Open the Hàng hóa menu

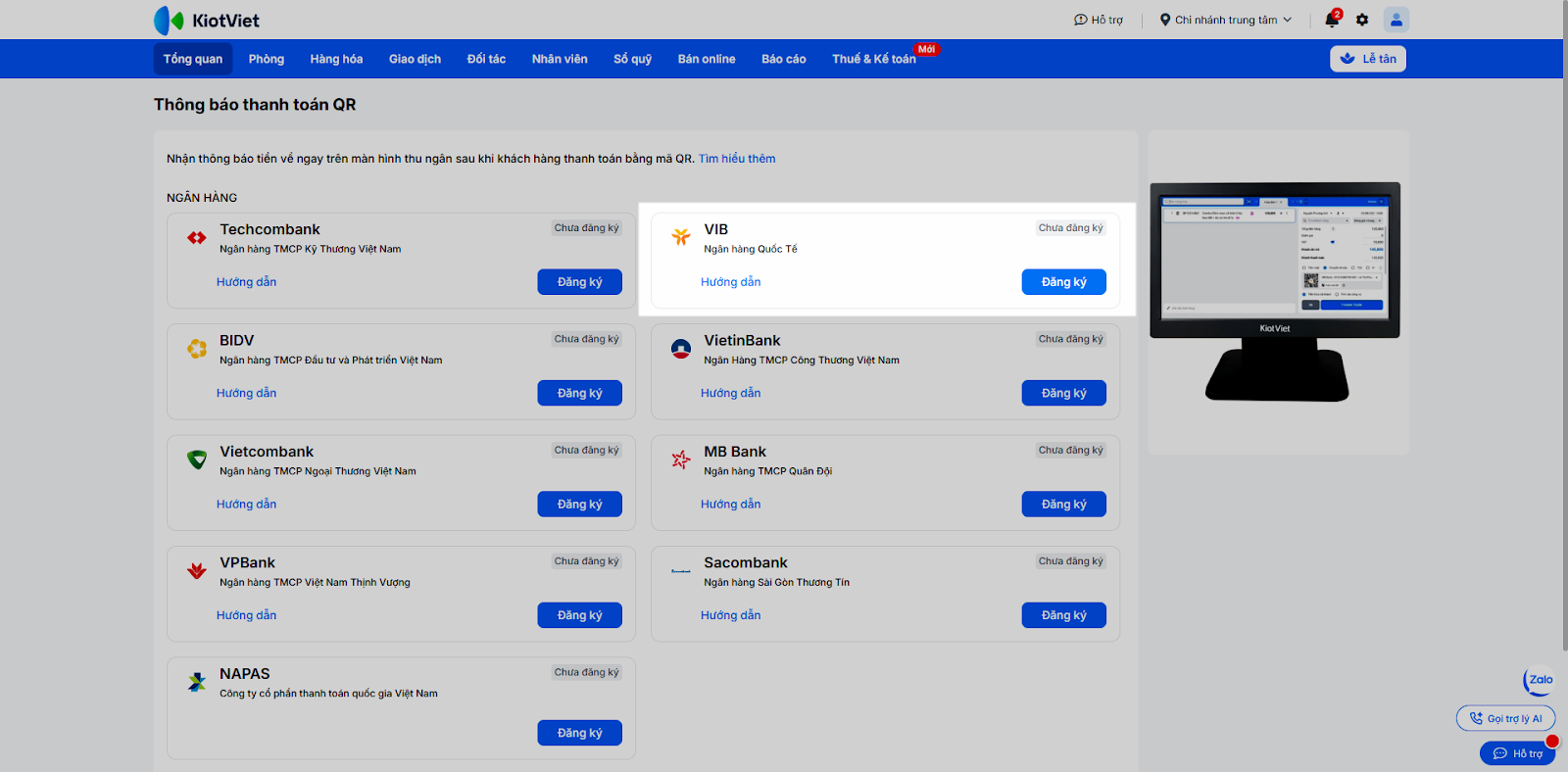(x=336, y=59)
